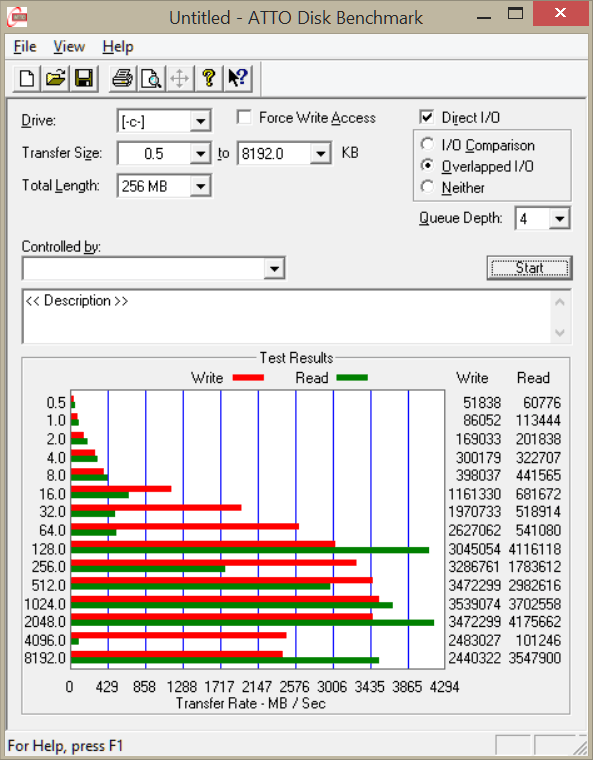Click the ATTO application icon in title bar
Screen dimensions: 593x760
click(17, 17)
